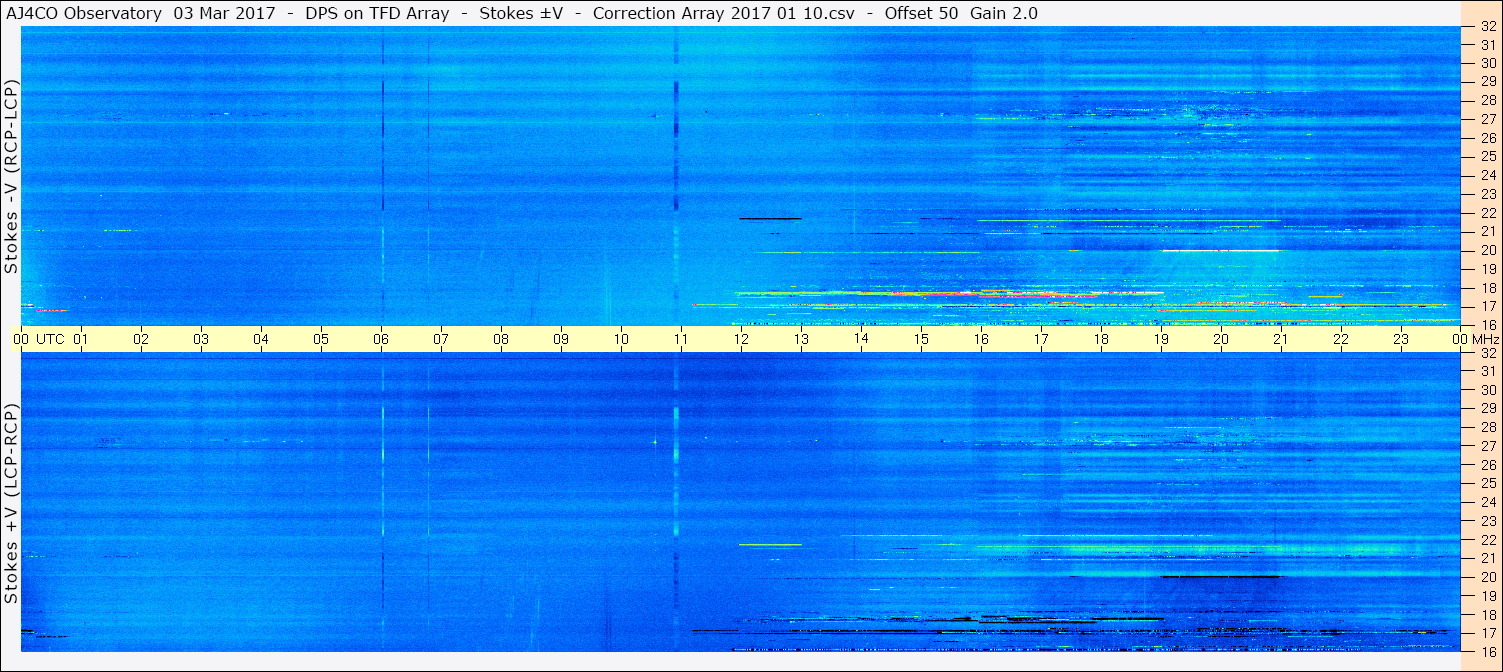Select the 16 MHz label in lower frequency scale
The image size is (1503, 672).
coord(1487,651)
